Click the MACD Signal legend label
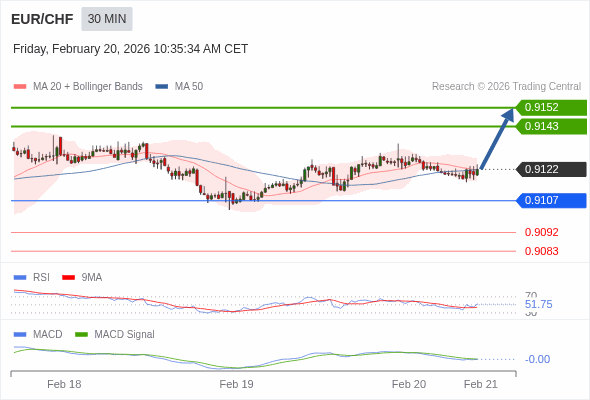 coord(125,335)
